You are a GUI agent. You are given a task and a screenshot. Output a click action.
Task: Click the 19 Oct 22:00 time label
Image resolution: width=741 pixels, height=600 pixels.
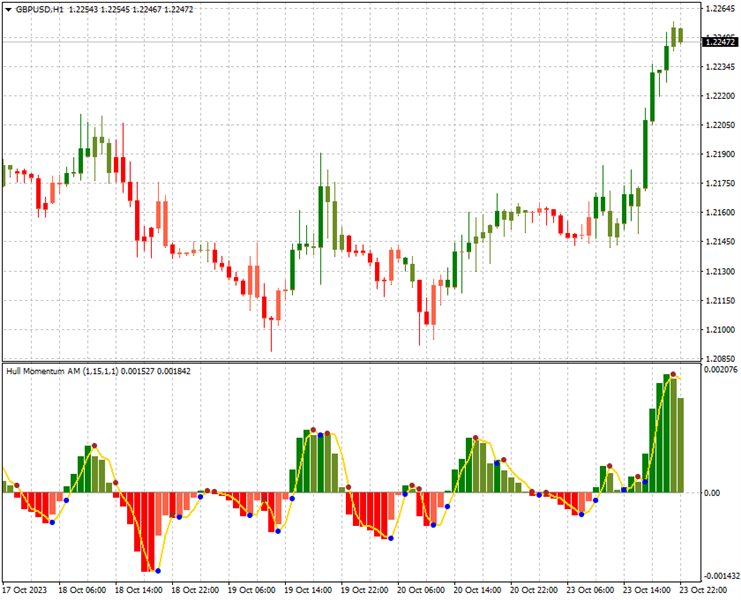point(365,591)
